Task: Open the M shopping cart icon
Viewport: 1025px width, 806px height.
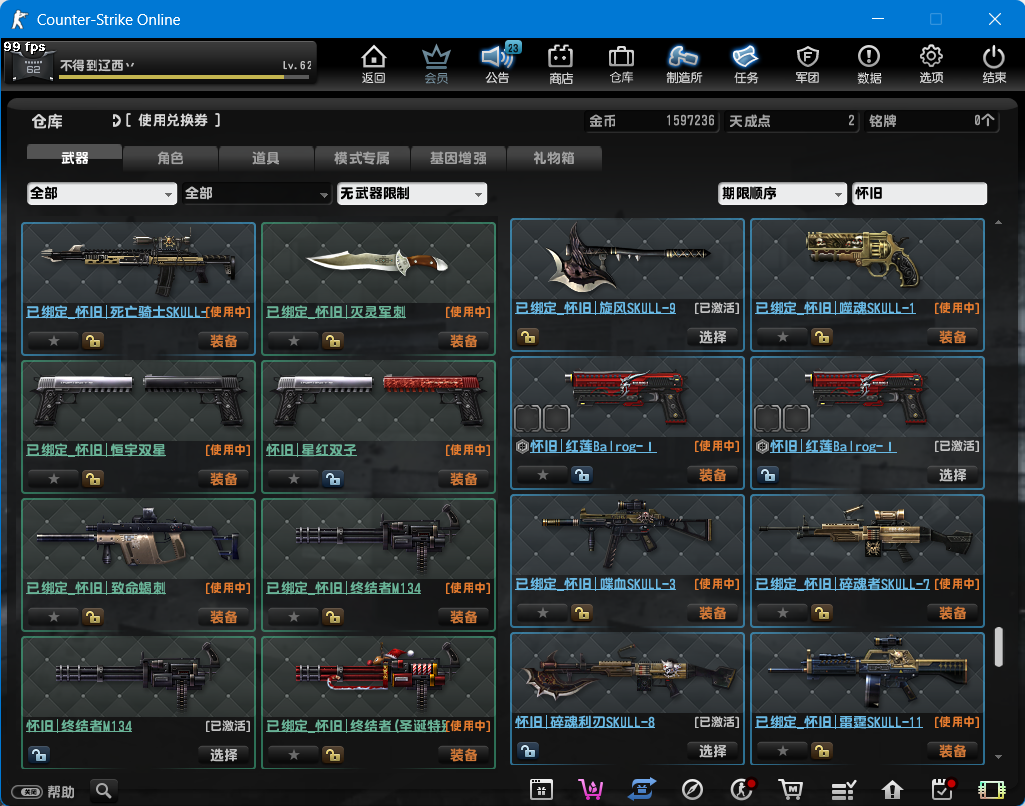Action: click(790, 790)
